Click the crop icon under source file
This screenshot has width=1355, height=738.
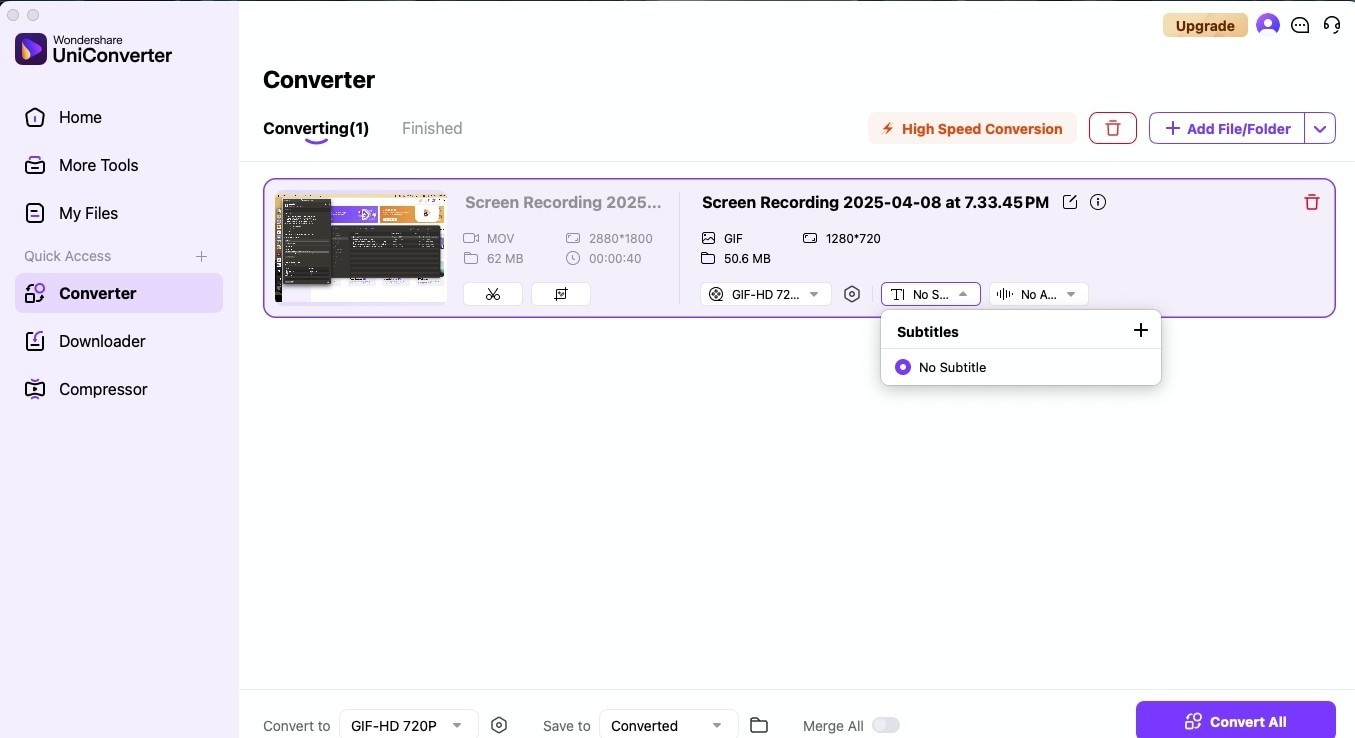pyautogui.click(x=561, y=294)
